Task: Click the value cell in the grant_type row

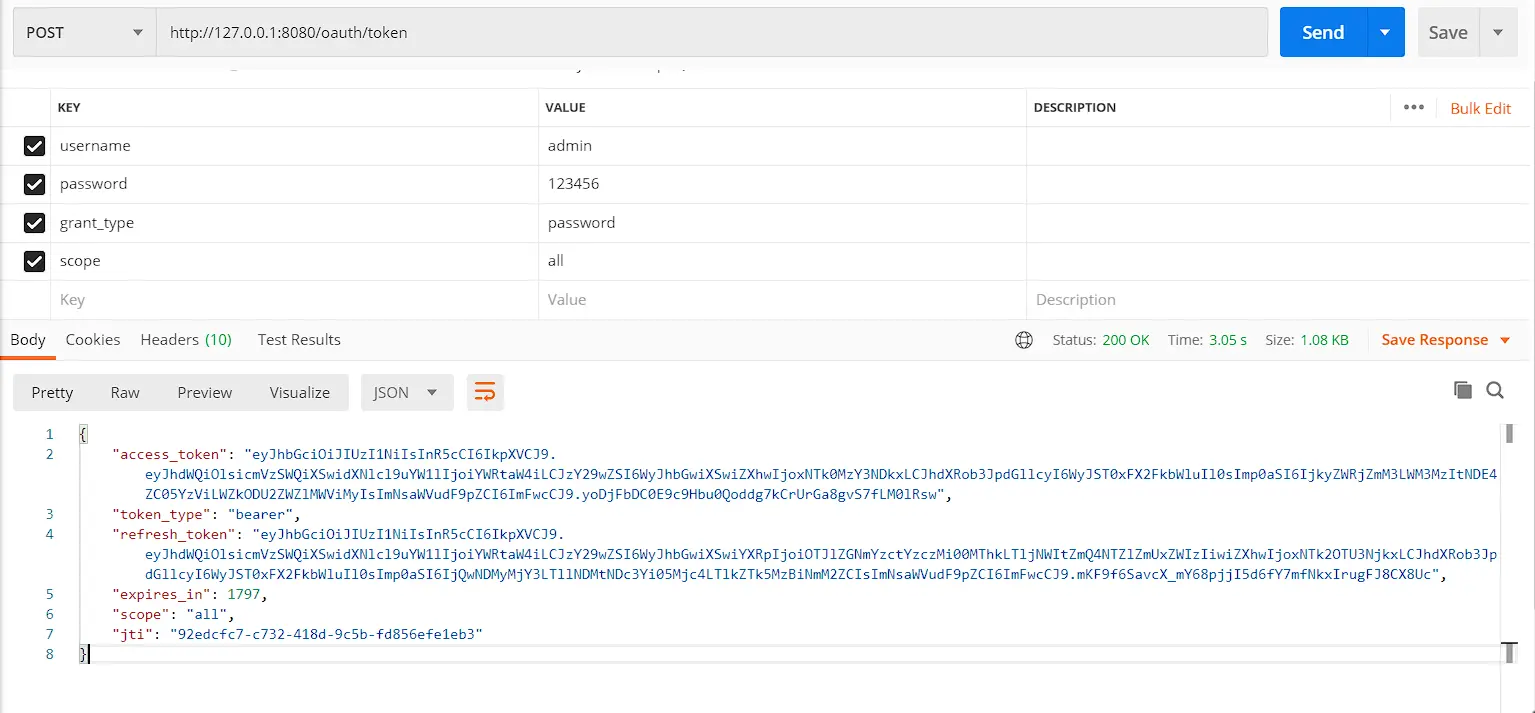Action: (x=782, y=223)
